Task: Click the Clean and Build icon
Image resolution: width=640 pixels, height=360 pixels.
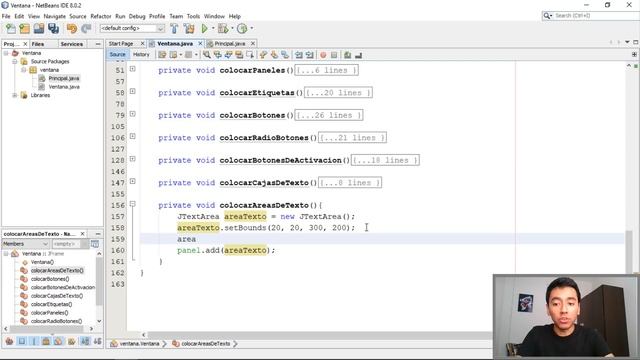Action: (189, 29)
